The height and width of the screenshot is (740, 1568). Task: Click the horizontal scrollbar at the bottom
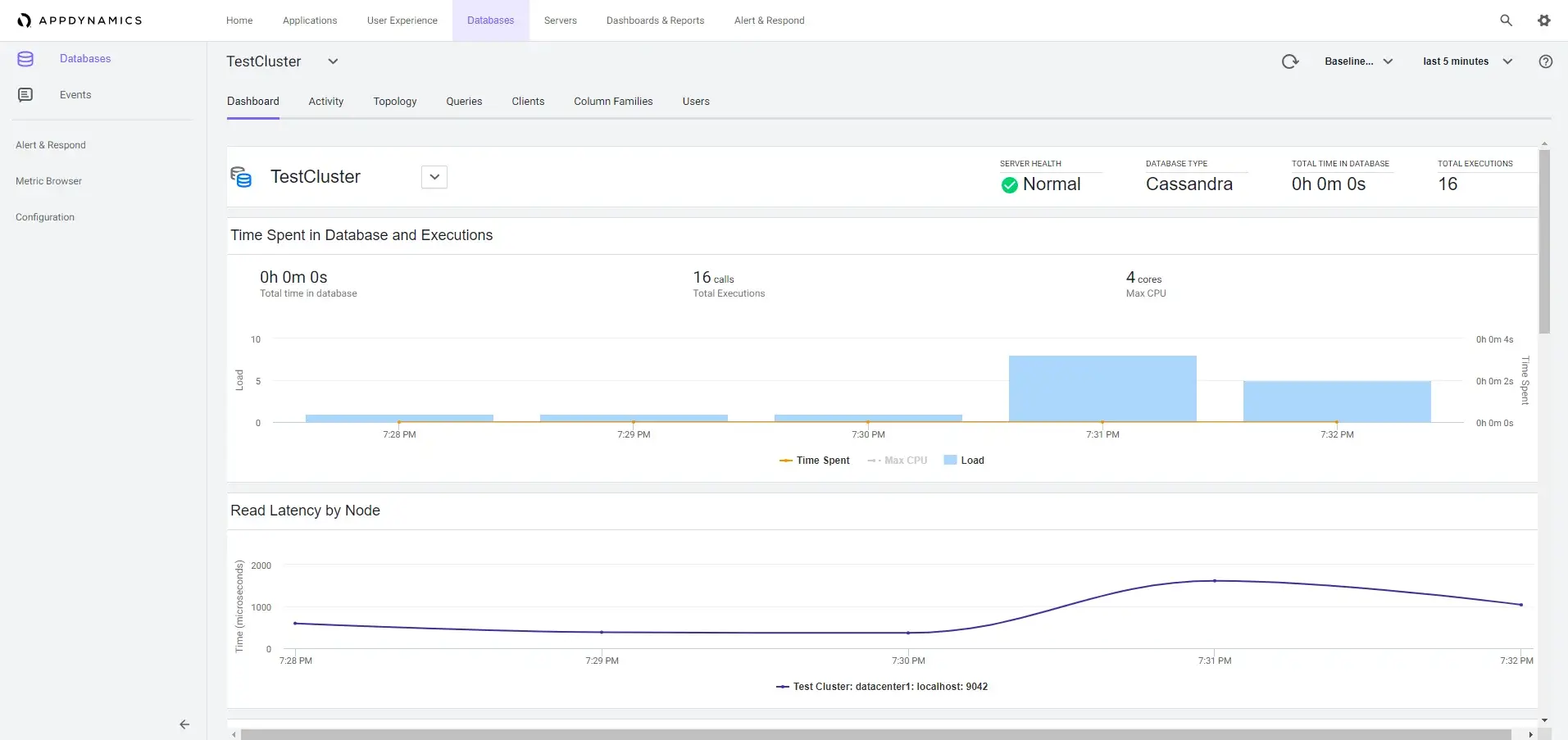(875, 734)
